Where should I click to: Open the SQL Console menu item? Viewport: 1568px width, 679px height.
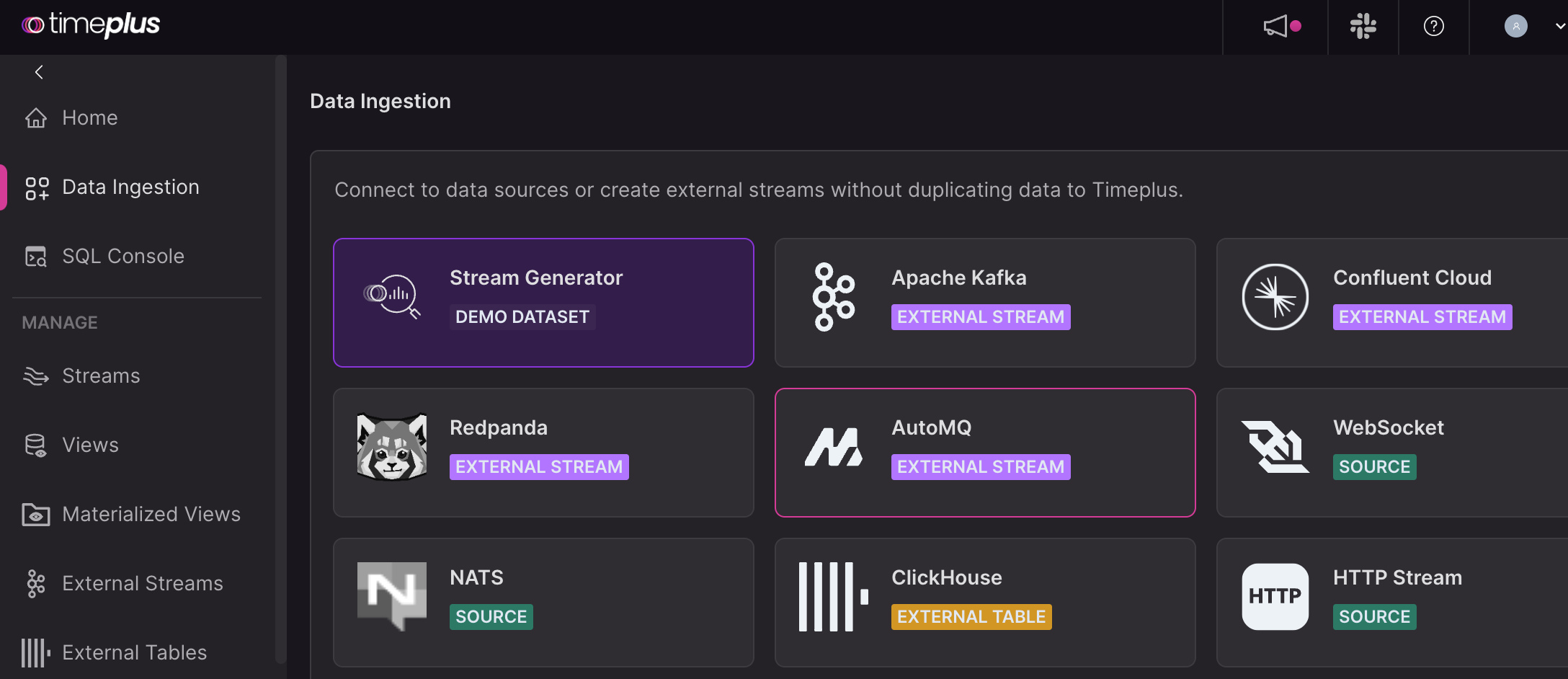click(123, 256)
